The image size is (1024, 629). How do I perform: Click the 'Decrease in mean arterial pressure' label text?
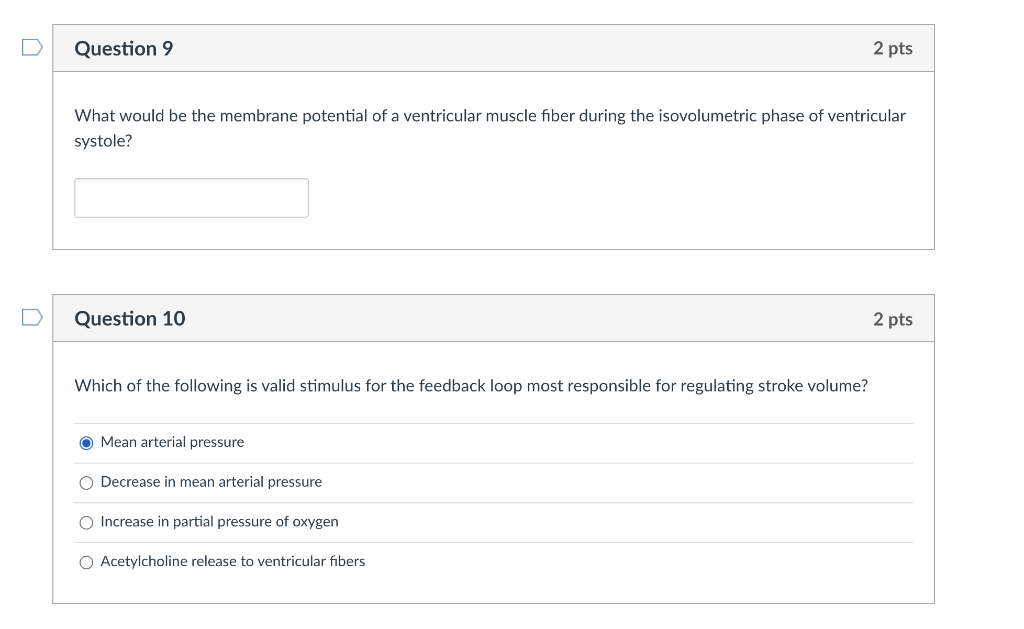click(211, 482)
